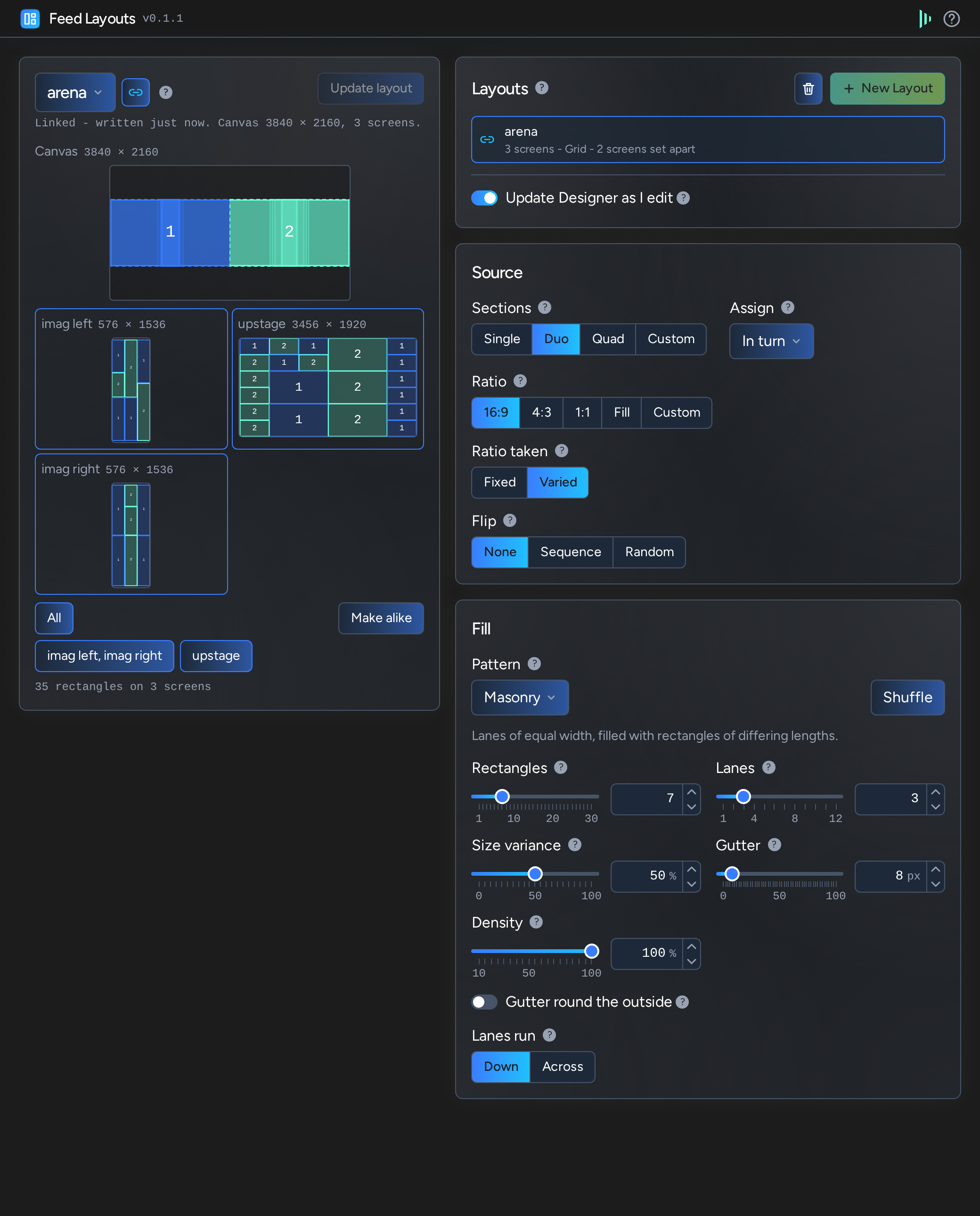Show help for Size variance
Screen dimensions: 980x1216
575,845
